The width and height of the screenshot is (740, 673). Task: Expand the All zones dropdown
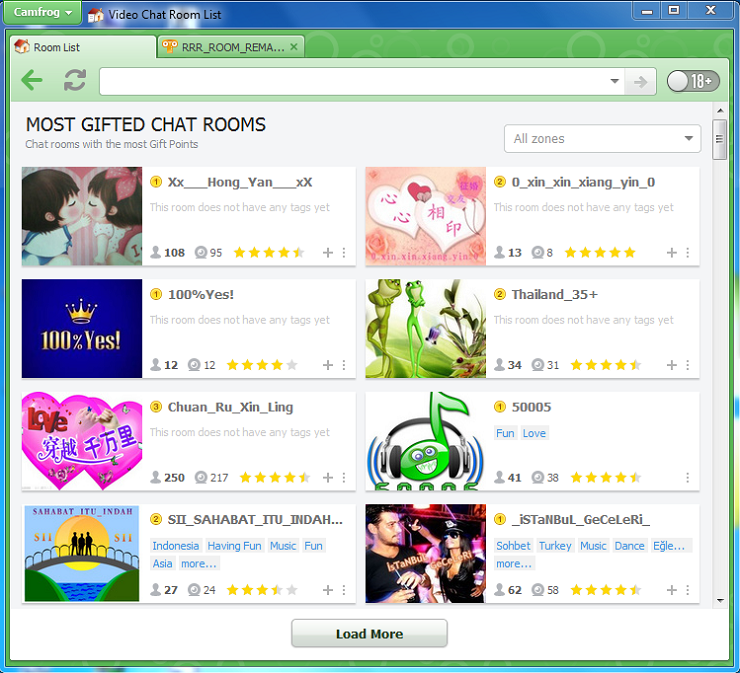click(602, 139)
